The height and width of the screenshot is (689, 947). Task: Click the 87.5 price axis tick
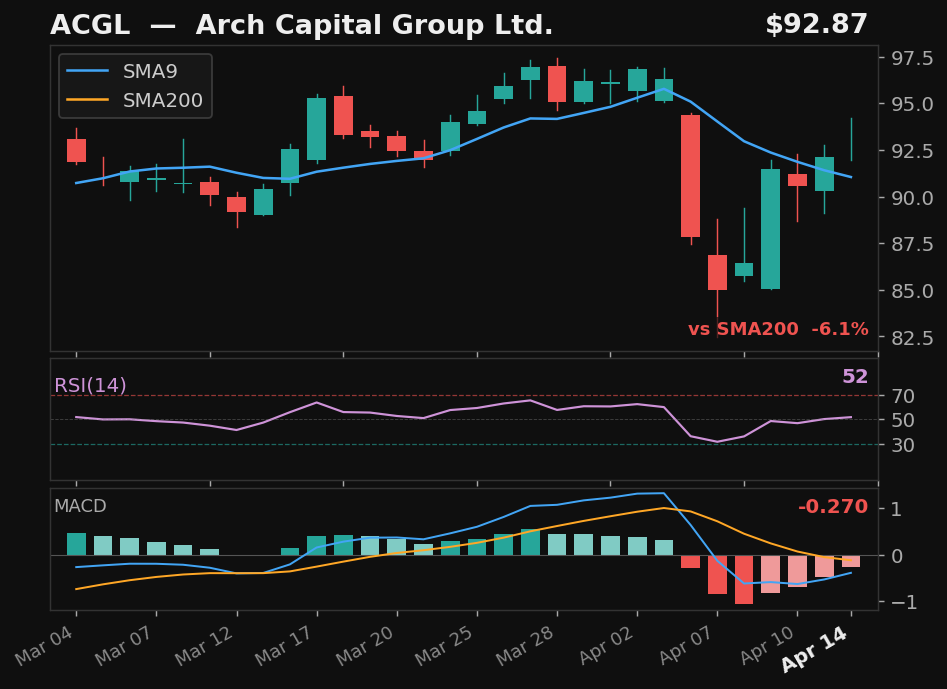tap(913, 245)
